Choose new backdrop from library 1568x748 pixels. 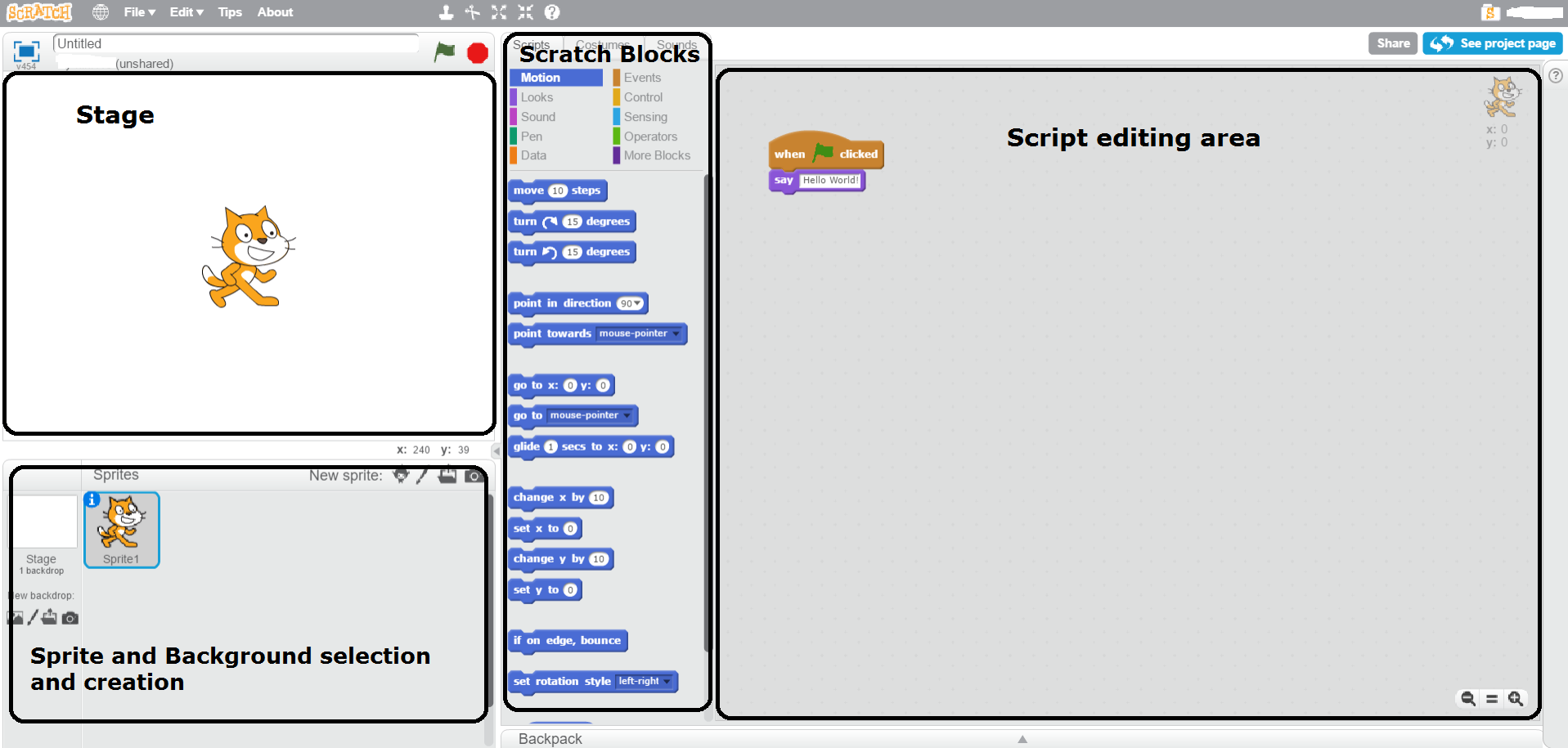[x=16, y=618]
